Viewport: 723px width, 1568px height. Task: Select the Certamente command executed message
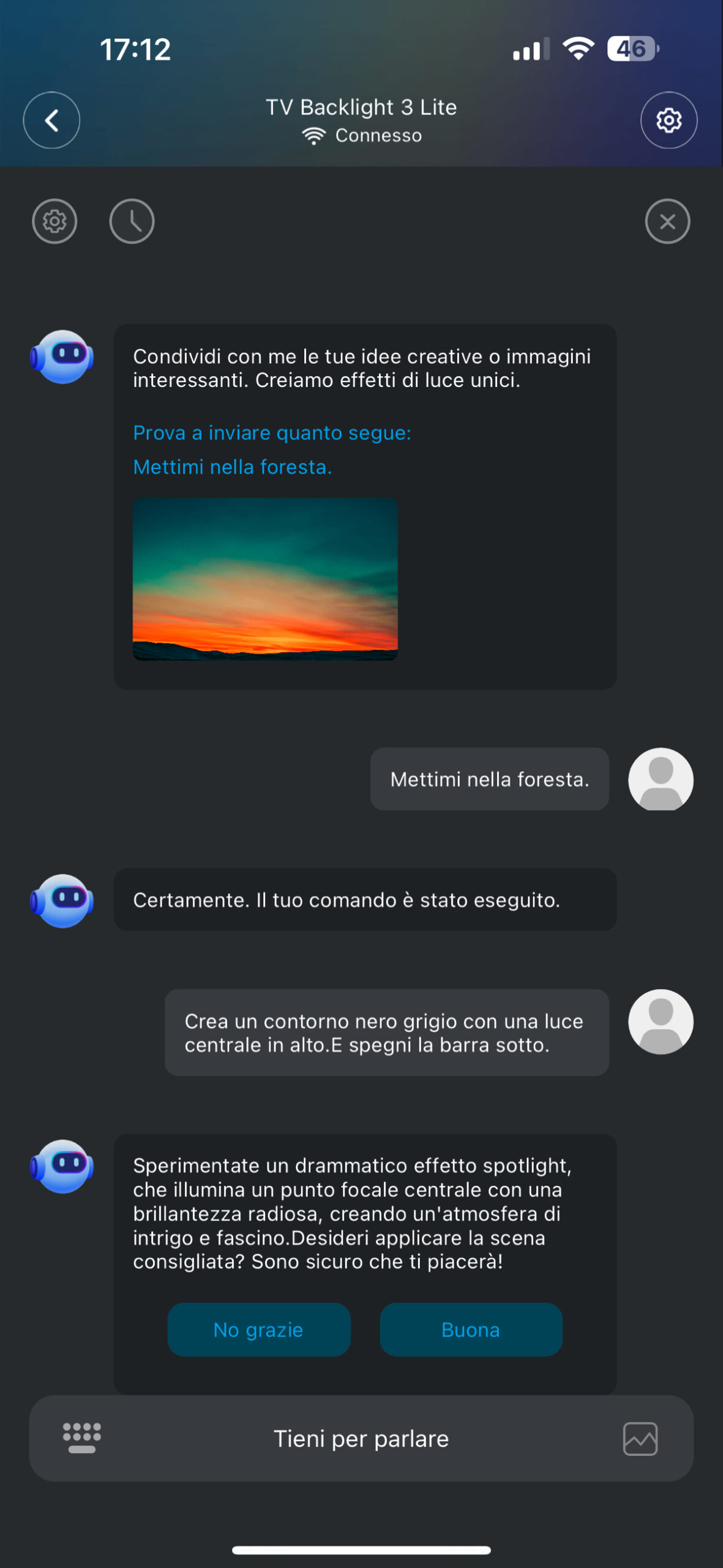pos(365,900)
